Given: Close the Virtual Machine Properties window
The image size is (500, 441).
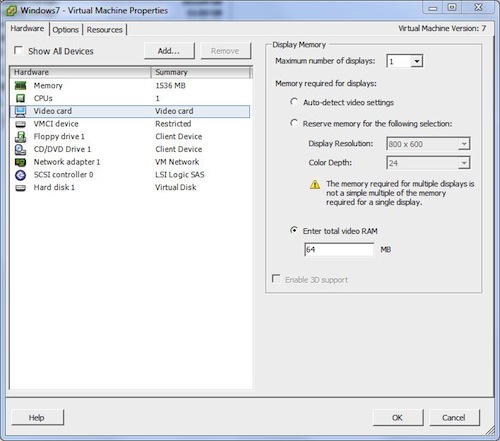Looking at the screenshot, I should pyautogui.click(x=478, y=7).
